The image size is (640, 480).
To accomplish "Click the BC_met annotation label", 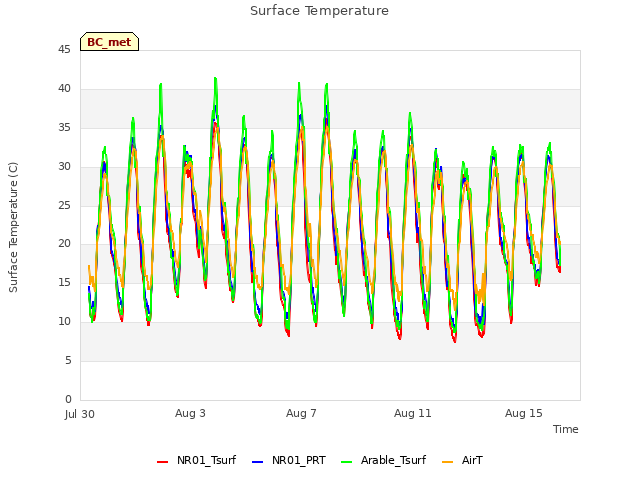I will (x=109, y=42).
